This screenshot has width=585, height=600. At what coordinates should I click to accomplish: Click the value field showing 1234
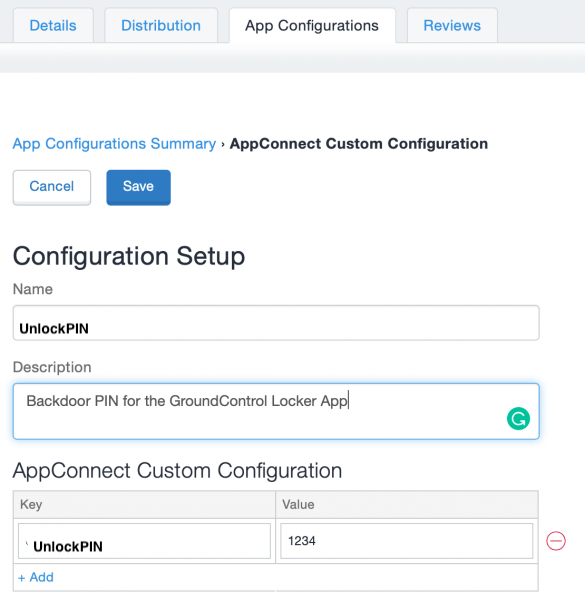(406, 541)
